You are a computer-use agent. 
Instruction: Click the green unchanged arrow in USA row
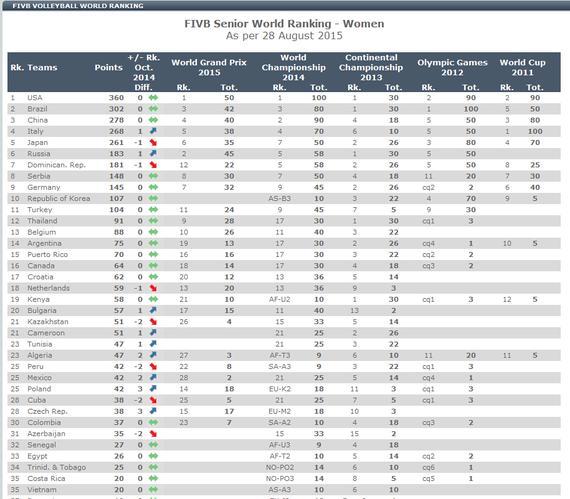[153, 97]
